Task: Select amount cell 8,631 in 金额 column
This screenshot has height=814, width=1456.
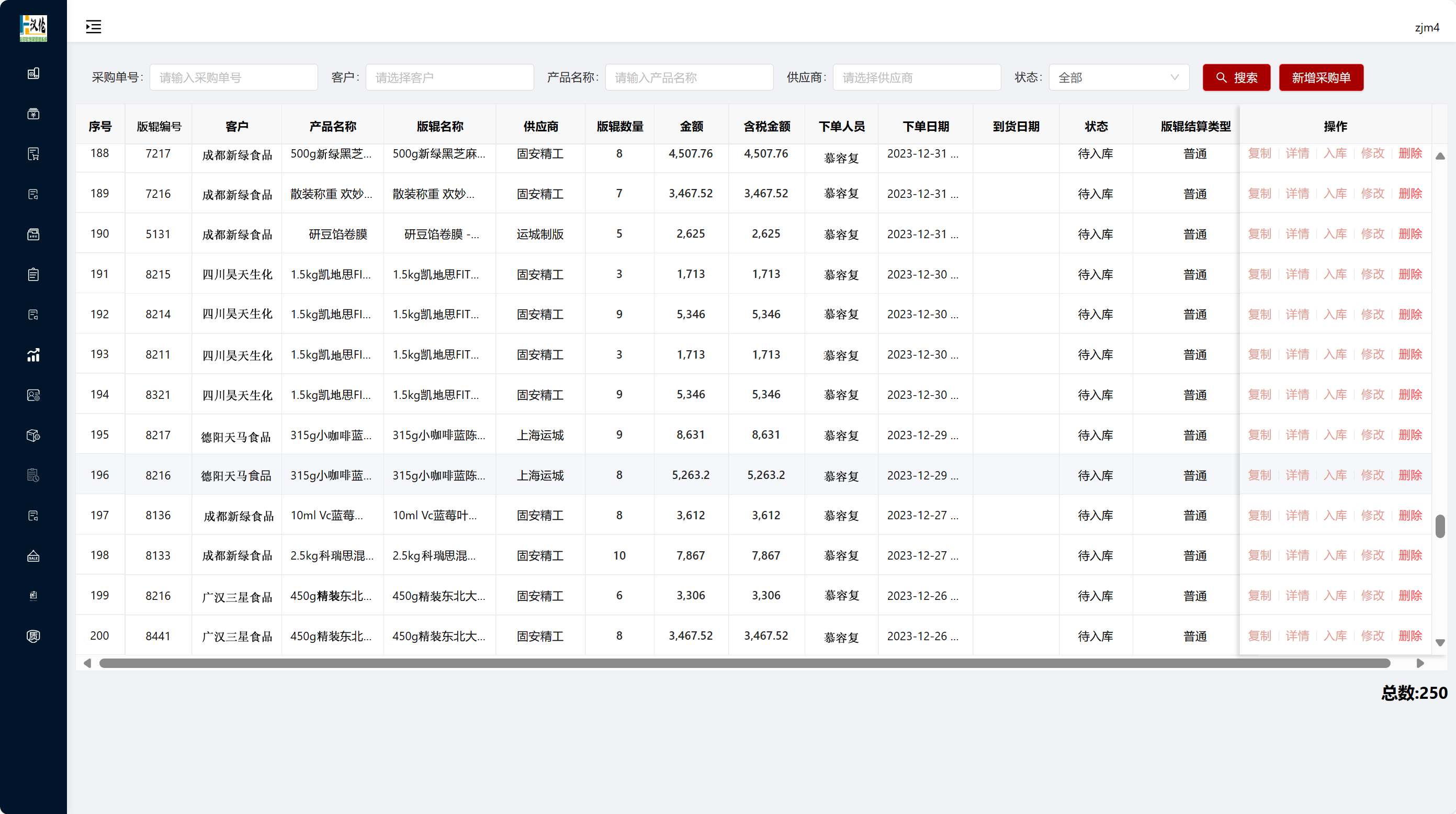Action: 691,434
